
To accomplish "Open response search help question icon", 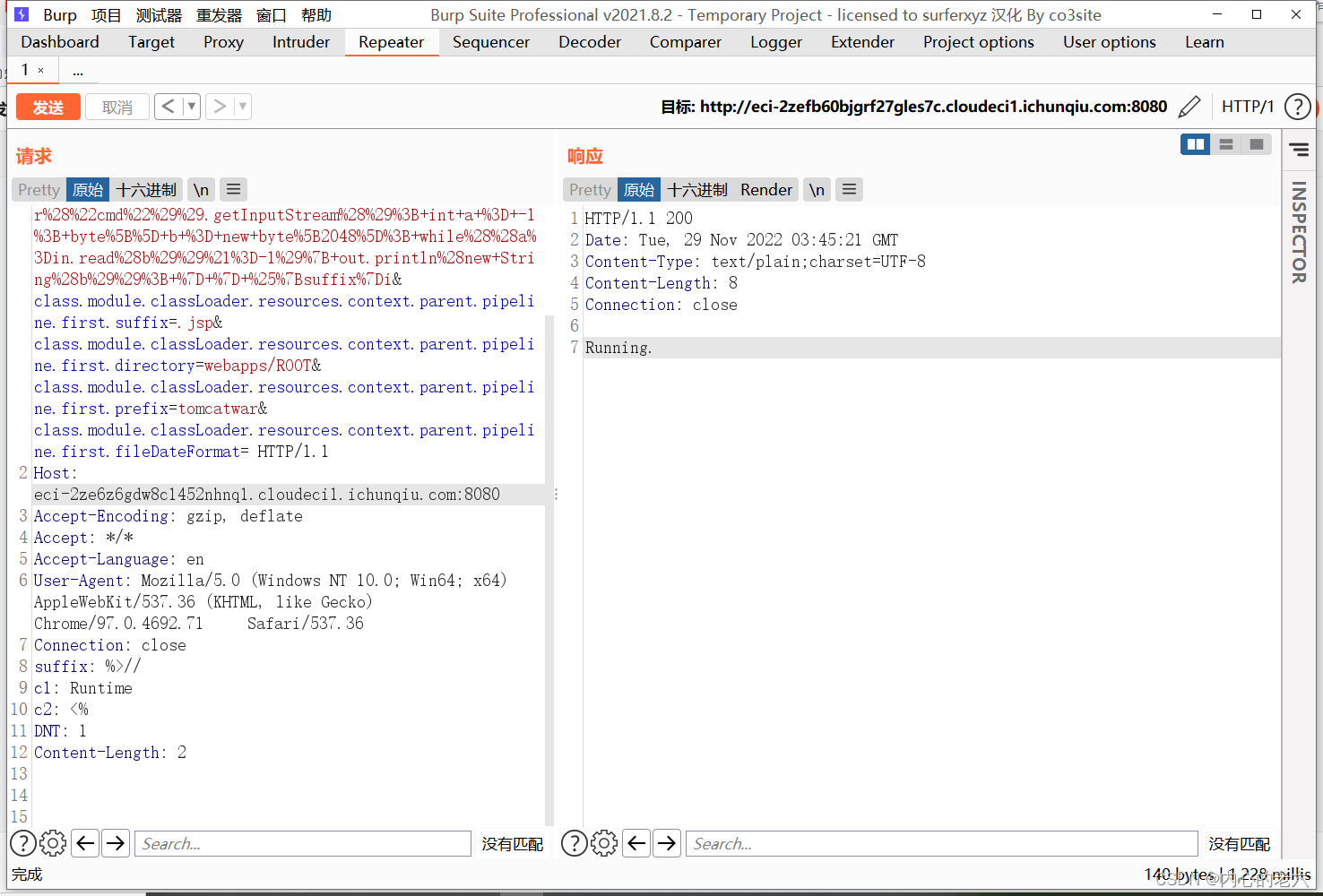I will click(575, 843).
